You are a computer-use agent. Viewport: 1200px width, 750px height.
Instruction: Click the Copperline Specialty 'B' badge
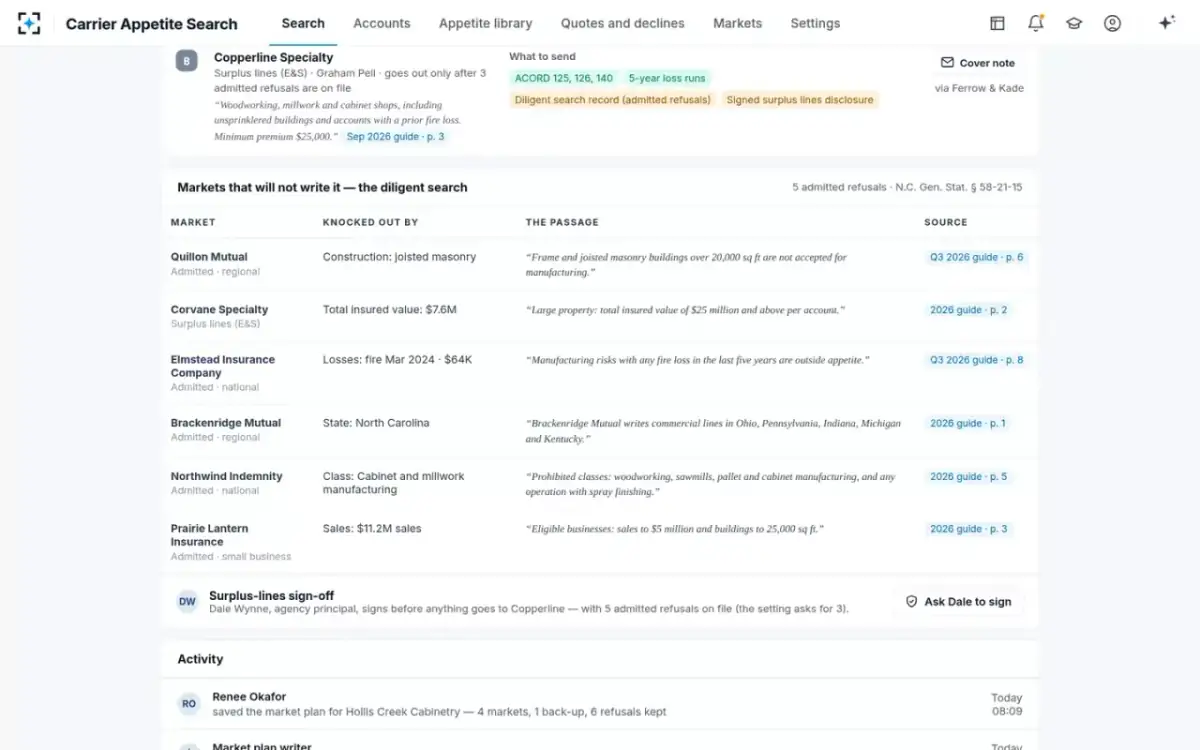[x=186, y=61]
